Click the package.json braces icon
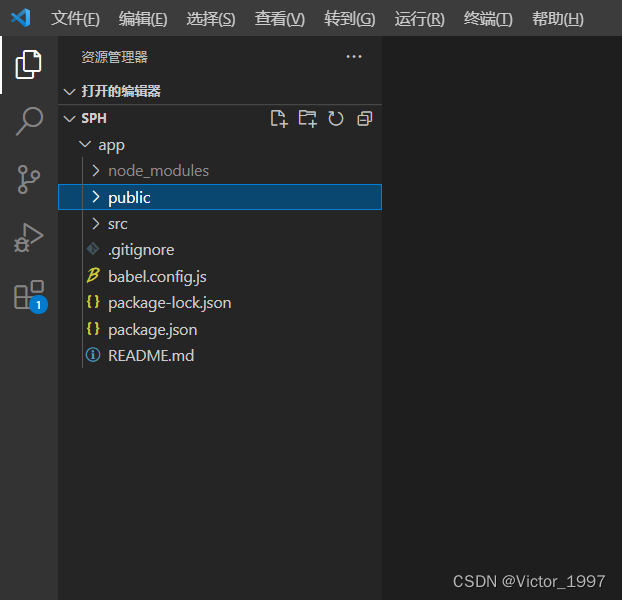 pyautogui.click(x=93, y=329)
